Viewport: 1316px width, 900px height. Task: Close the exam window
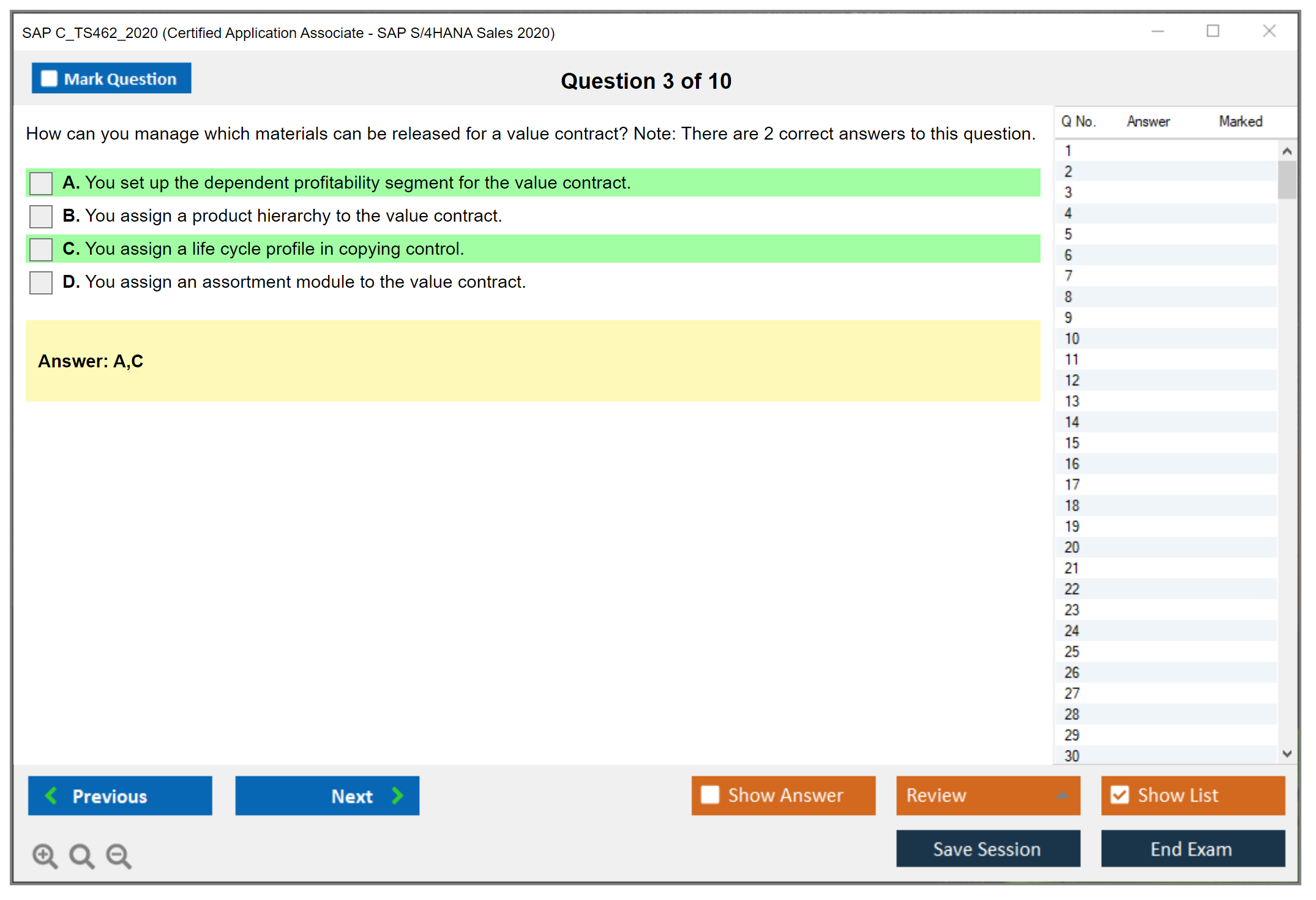point(1269,31)
